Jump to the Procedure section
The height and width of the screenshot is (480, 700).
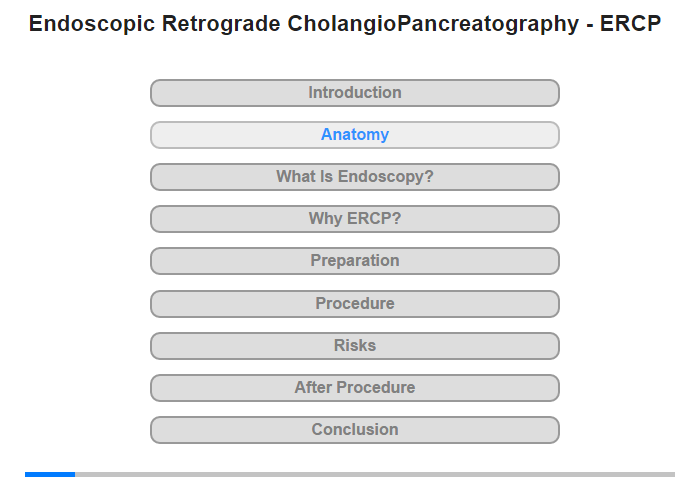click(x=354, y=304)
